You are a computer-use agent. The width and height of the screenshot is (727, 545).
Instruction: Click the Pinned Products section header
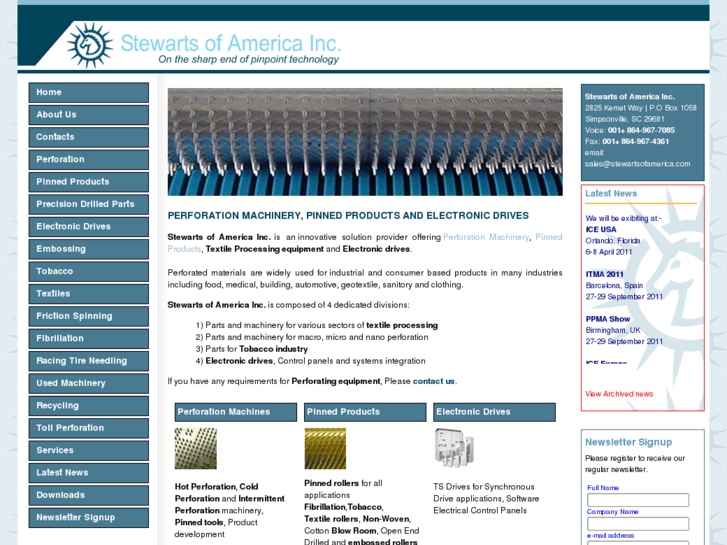tap(365, 412)
